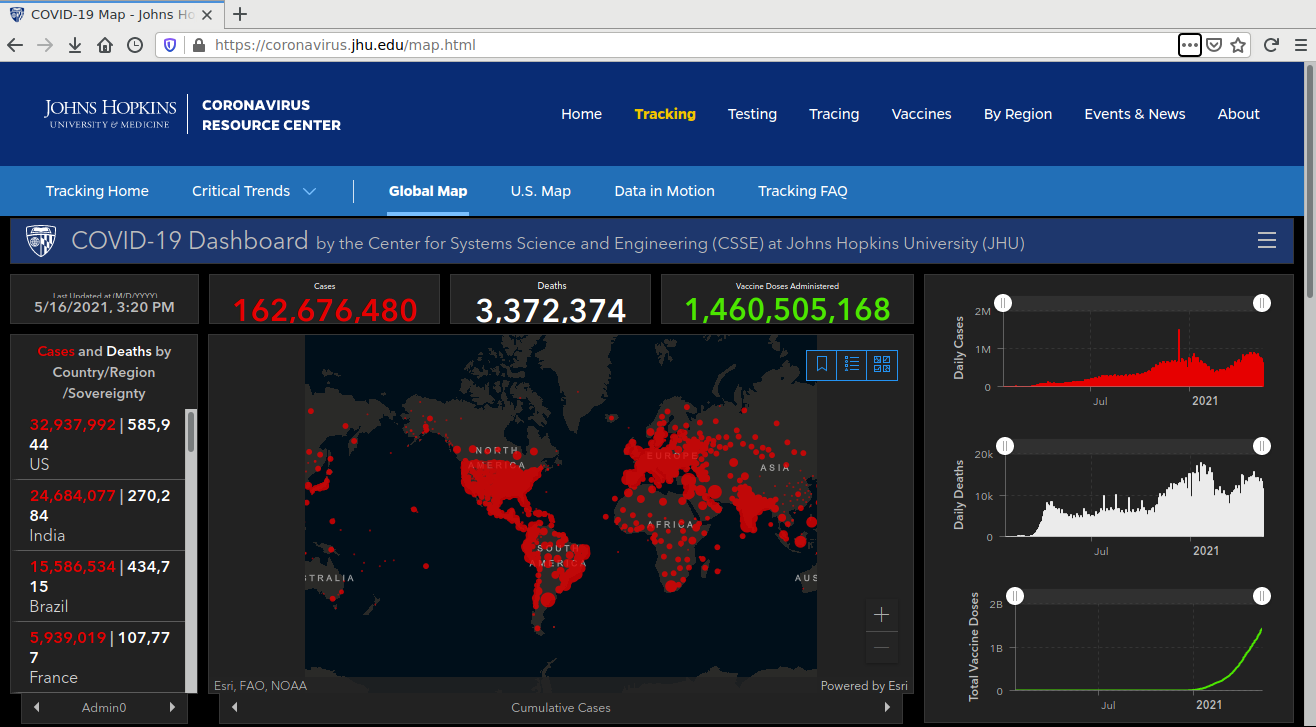Screen dimensions: 1316x727
Task: Select France row in country list
Action: point(98,657)
